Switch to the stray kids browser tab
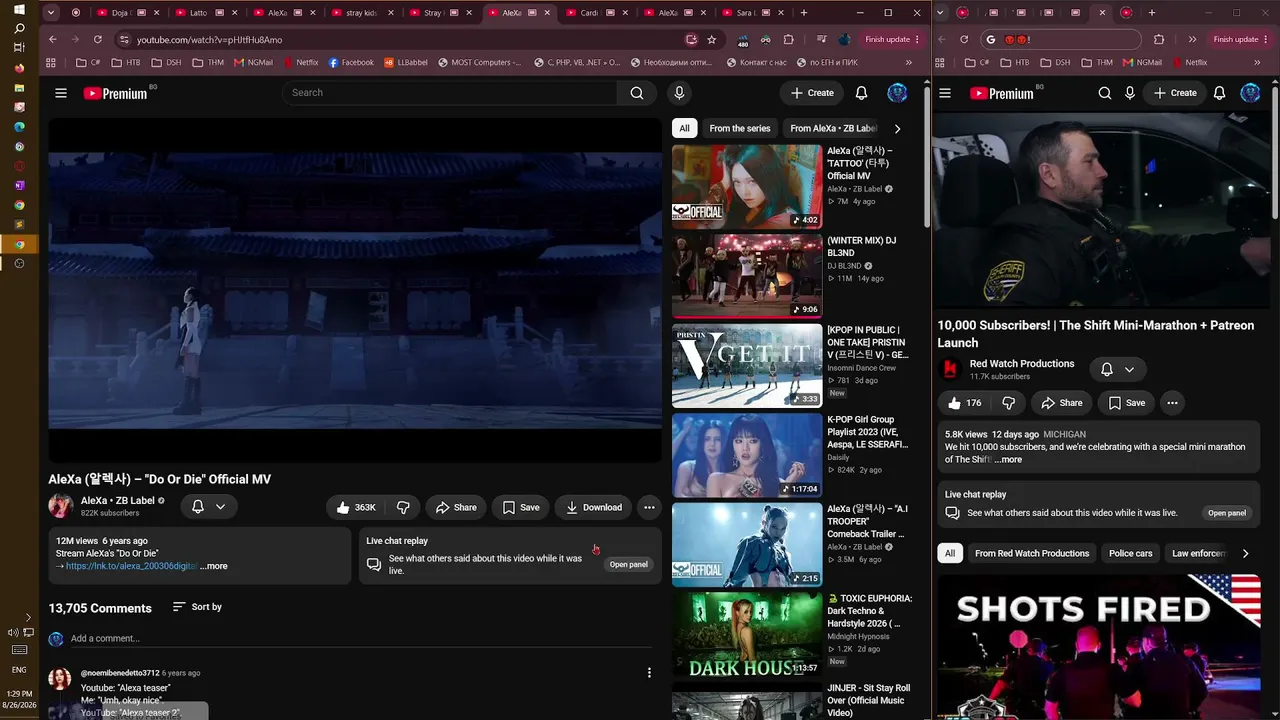This screenshot has height=720, width=1280. coord(360,13)
